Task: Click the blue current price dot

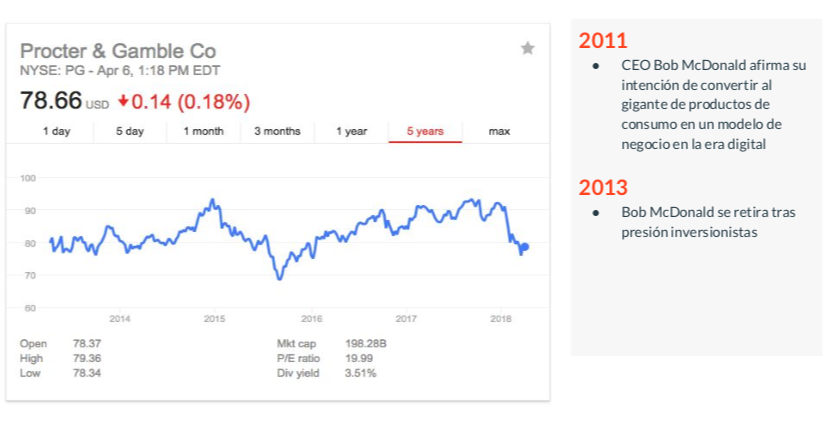Action: pyautogui.click(x=525, y=247)
